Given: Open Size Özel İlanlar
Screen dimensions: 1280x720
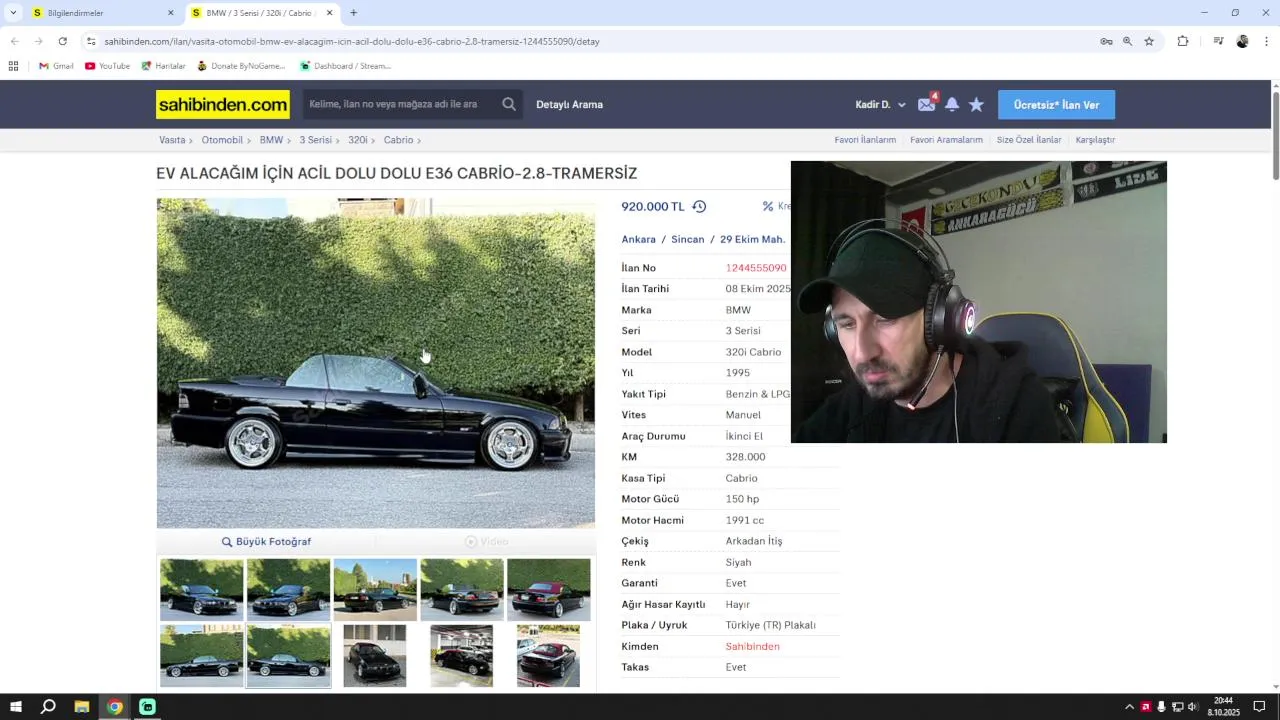Looking at the screenshot, I should (x=1029, y=140).
